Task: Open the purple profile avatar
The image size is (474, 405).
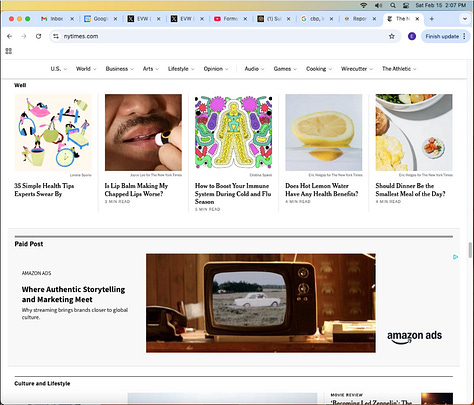Action: click(412, 36)
